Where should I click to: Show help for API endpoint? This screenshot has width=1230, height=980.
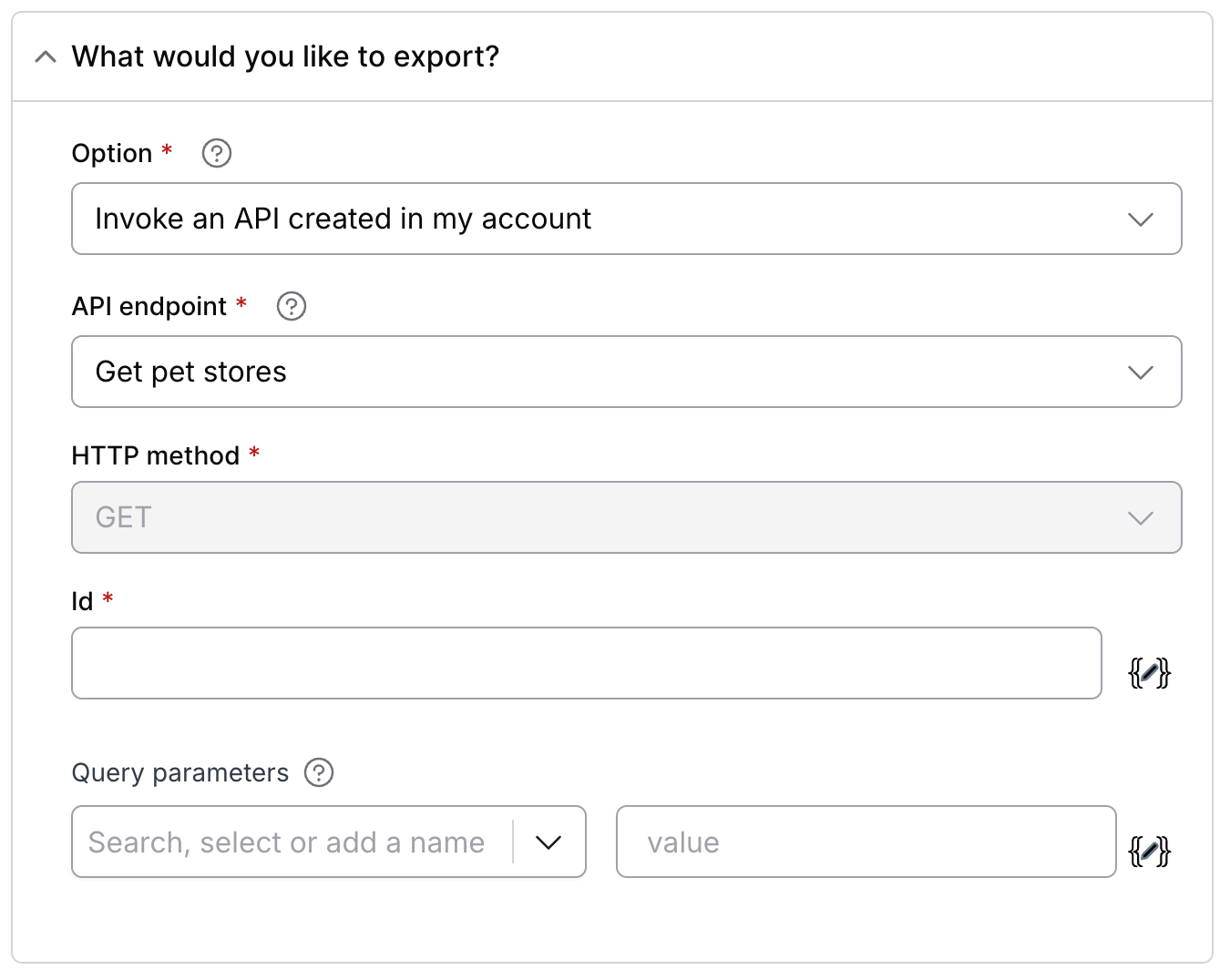click(x=292, y=306)
